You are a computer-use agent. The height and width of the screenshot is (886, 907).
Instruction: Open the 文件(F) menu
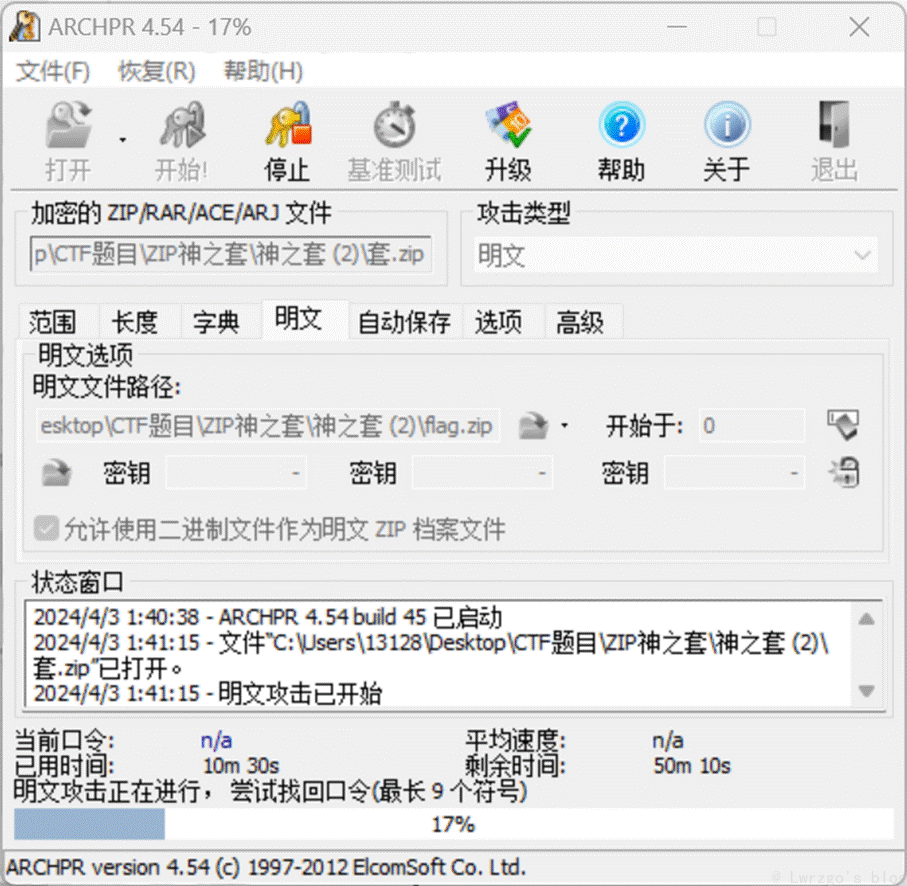53,72
